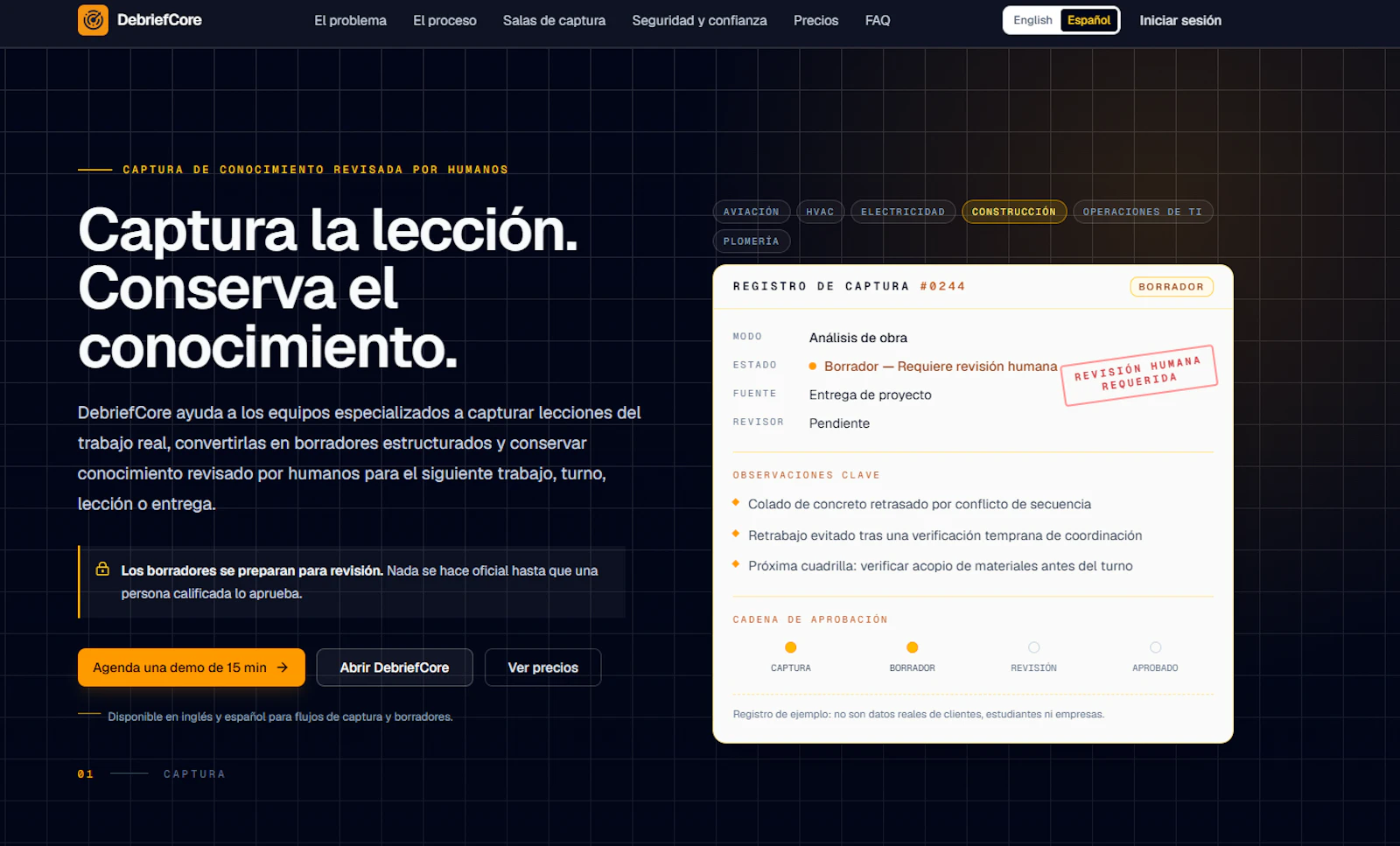
Task: Select the HVAC capture room chip
Action: [x=820, y=212]
